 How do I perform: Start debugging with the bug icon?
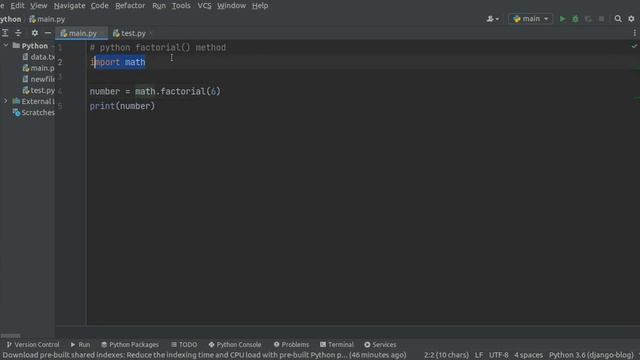click(x=575, y=19)
